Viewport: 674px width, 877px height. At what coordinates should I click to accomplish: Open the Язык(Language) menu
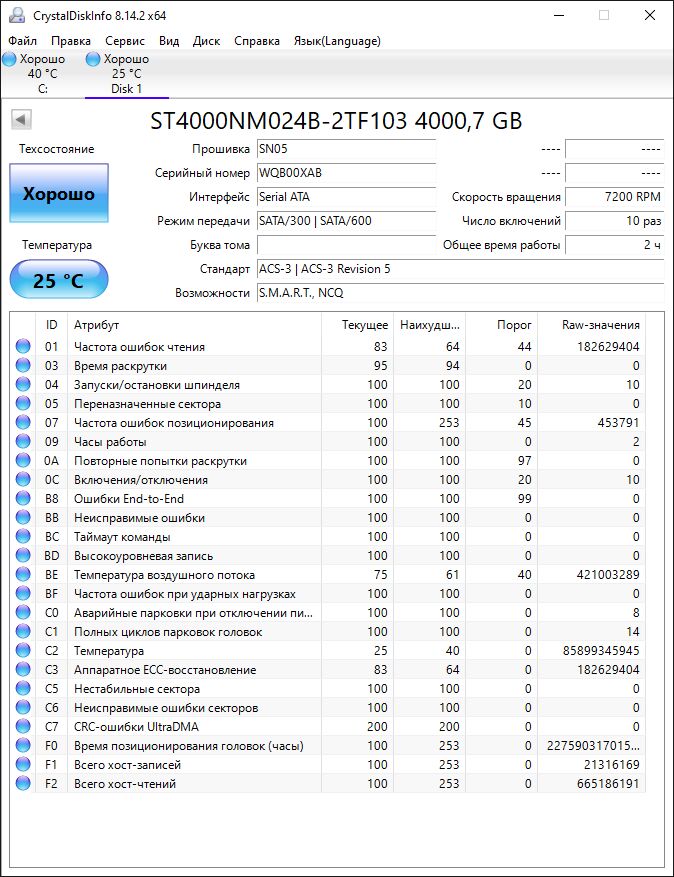click(x=337, y=41)
